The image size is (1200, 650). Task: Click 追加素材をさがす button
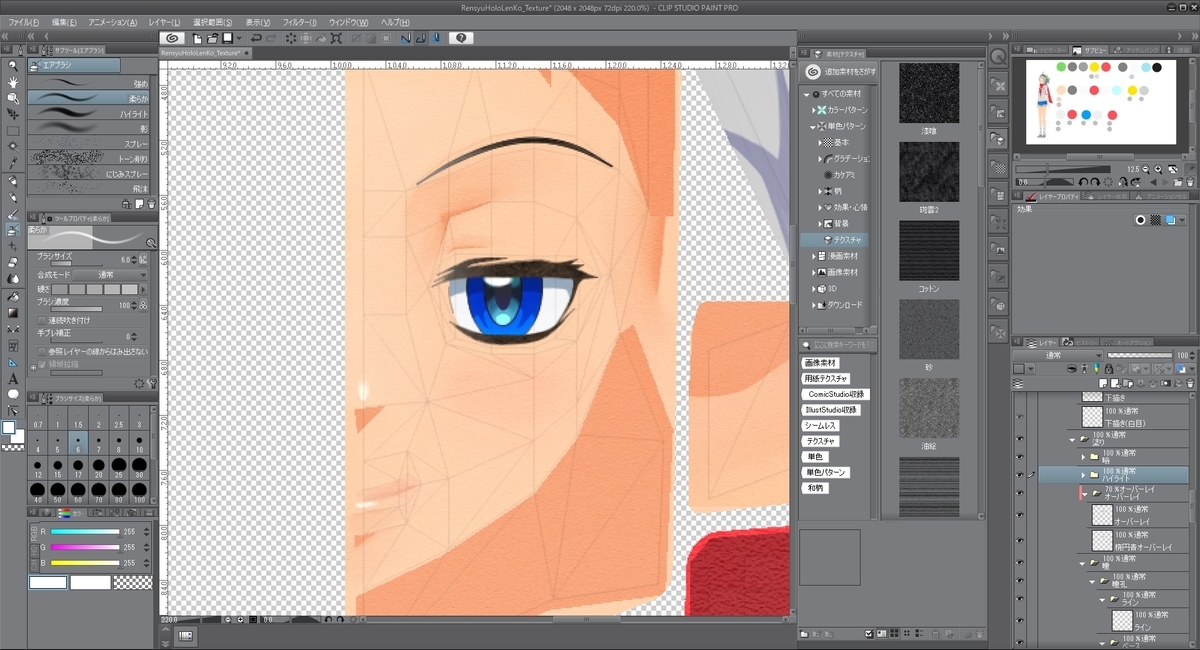coord(840,72)
